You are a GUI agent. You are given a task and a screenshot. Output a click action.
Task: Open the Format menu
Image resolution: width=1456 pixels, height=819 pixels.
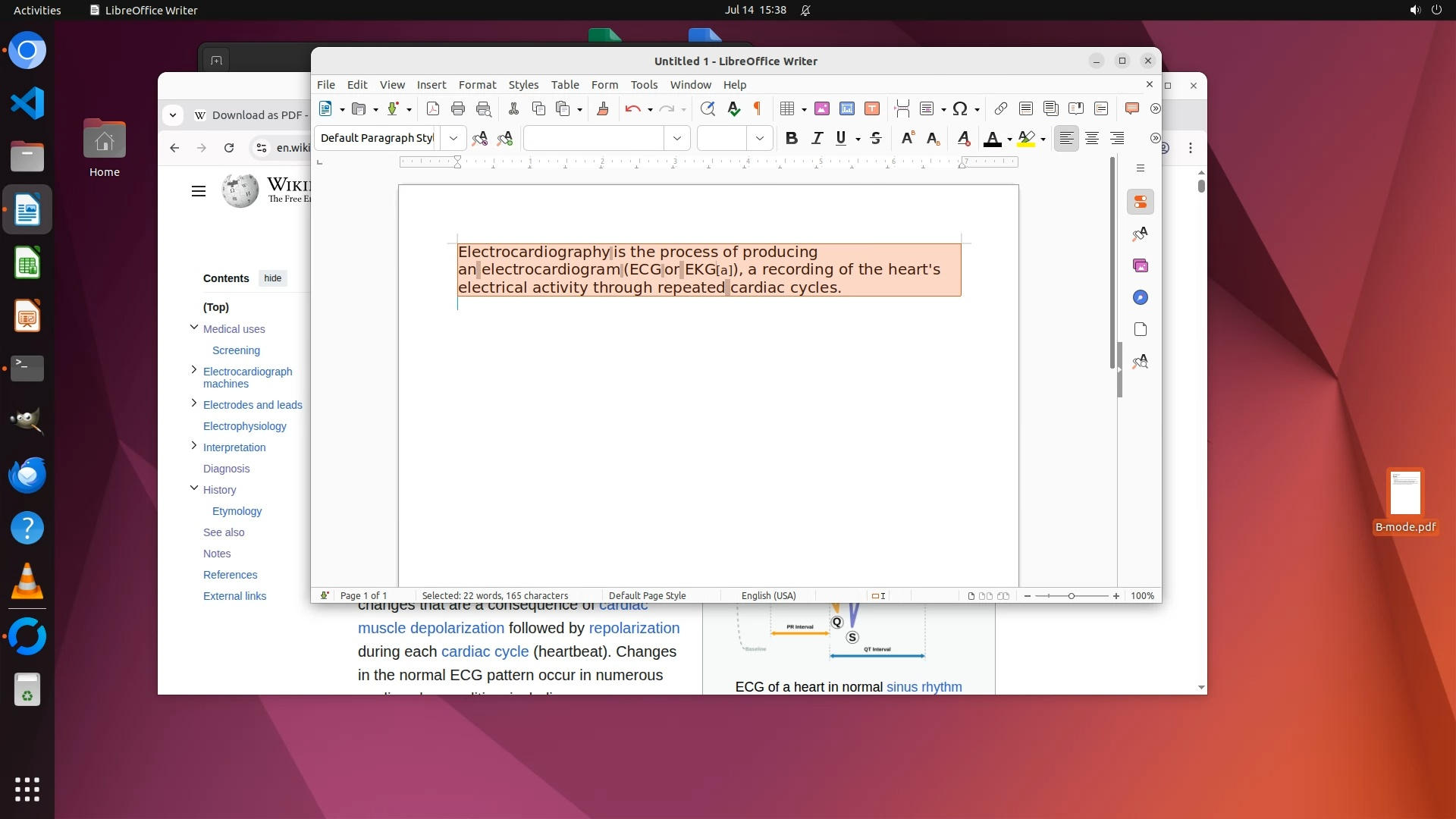pos(477,84)
